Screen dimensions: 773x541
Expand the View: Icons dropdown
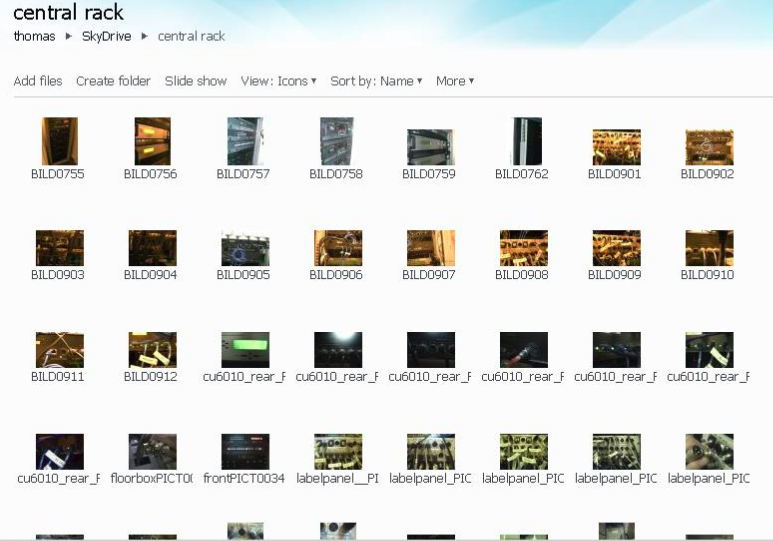coord(278,81)
